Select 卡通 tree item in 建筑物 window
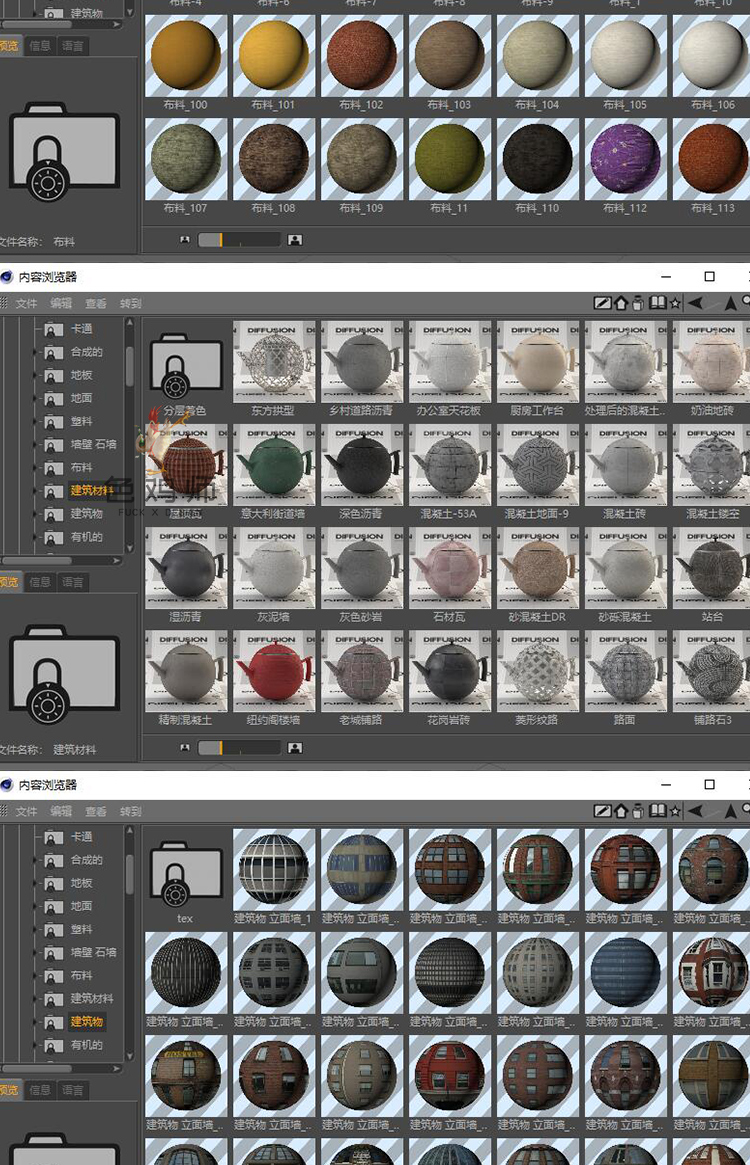 [x=82, y=837]
